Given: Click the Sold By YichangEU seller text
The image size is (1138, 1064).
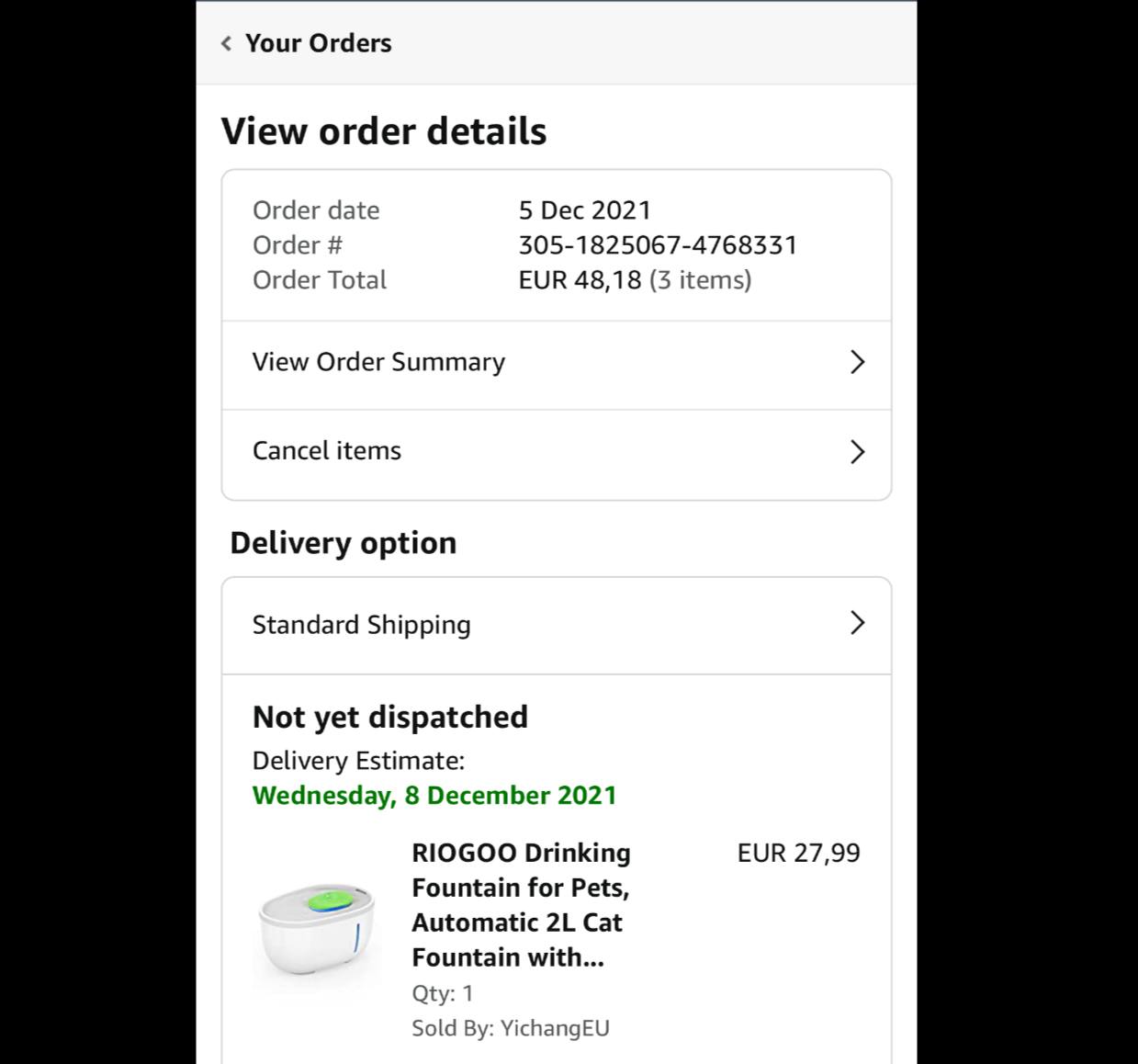Looking at the screenshot, I should pyautogui.click(x=510, y=1028).
